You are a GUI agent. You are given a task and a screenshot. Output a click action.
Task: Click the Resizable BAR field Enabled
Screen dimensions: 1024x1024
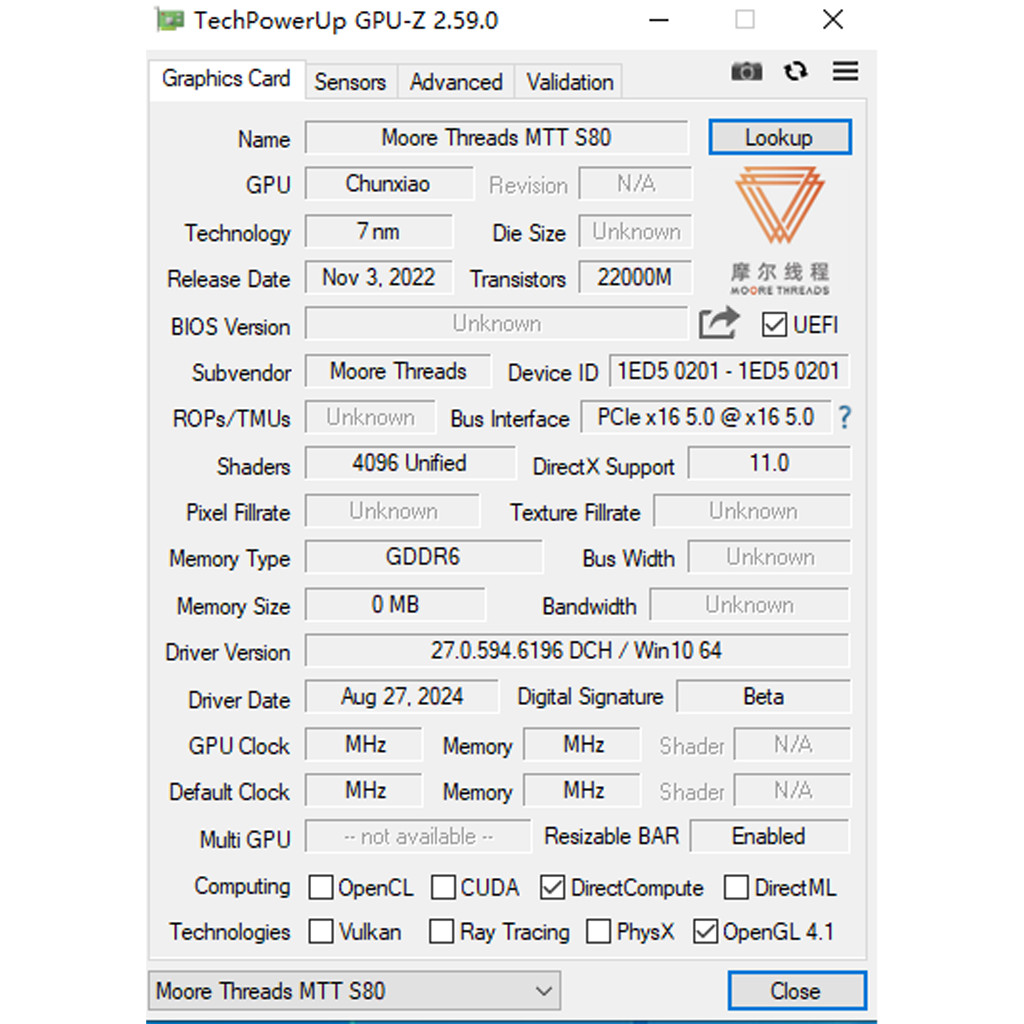[x=770, y=836]
